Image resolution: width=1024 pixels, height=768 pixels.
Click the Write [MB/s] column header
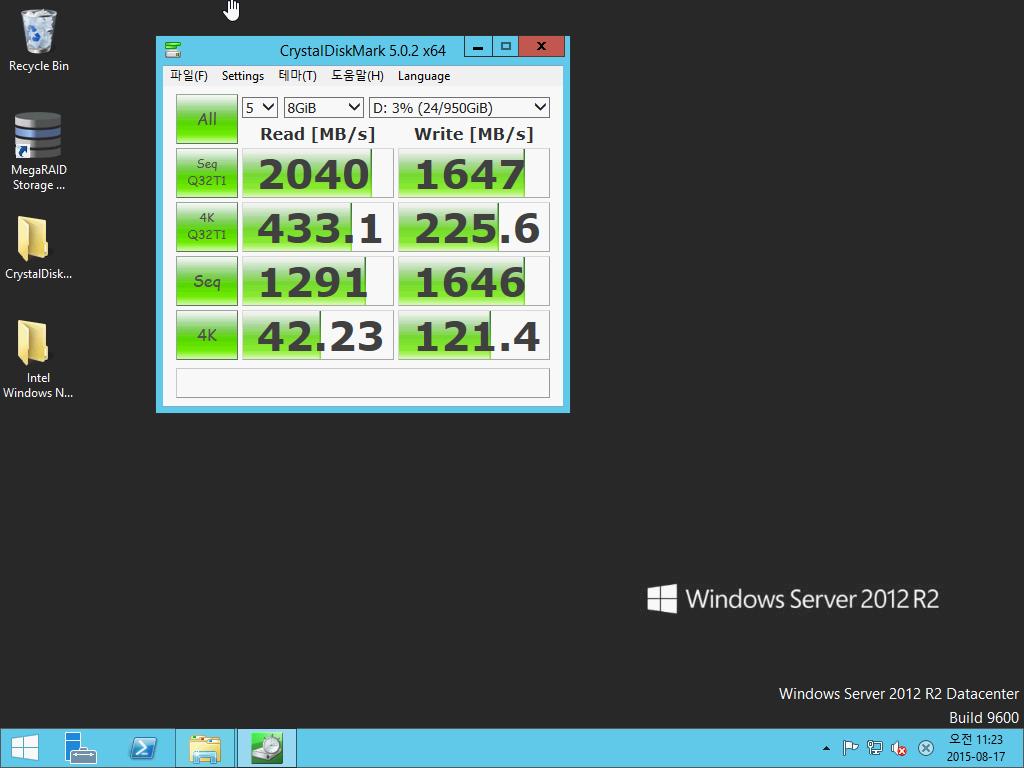point(473,134)
